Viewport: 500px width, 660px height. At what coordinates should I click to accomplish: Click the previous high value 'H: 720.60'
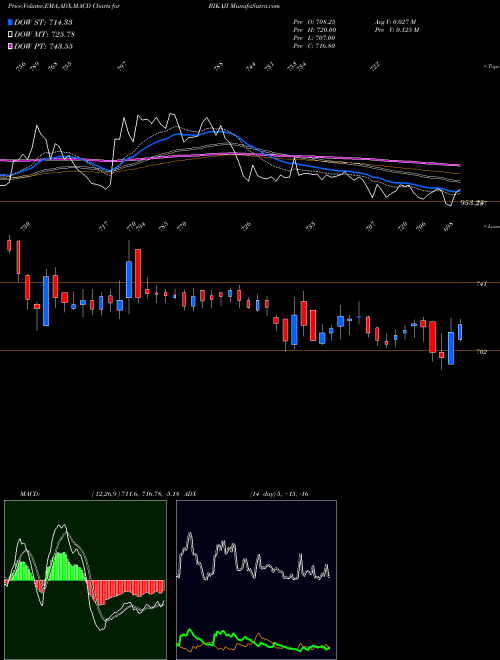pos(322,30)
